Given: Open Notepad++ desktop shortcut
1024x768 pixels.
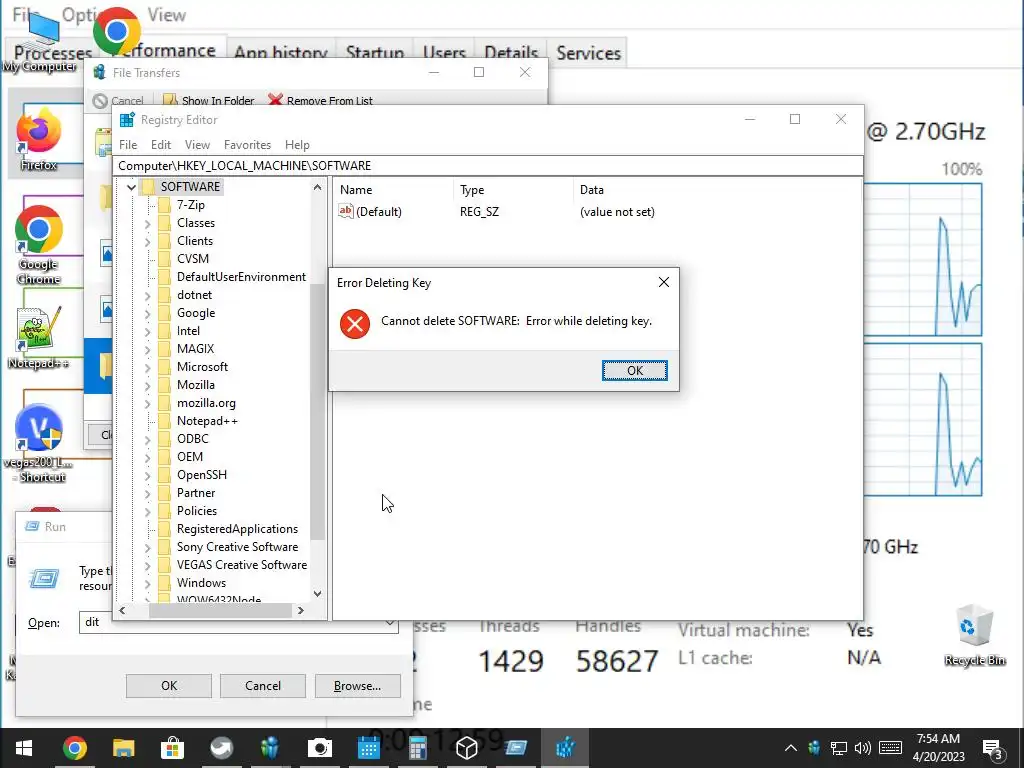Looking at the screenshot, I should (39, 338).
